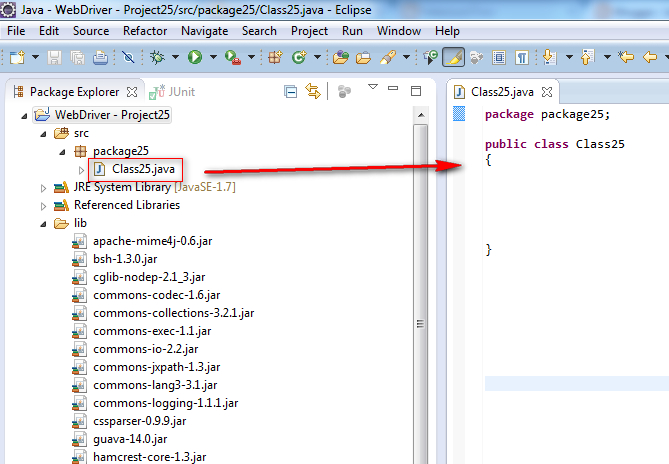Click the Save toolbar icon
The height and width of the screenshot is (464, 669).
click(x=54, y=57)
